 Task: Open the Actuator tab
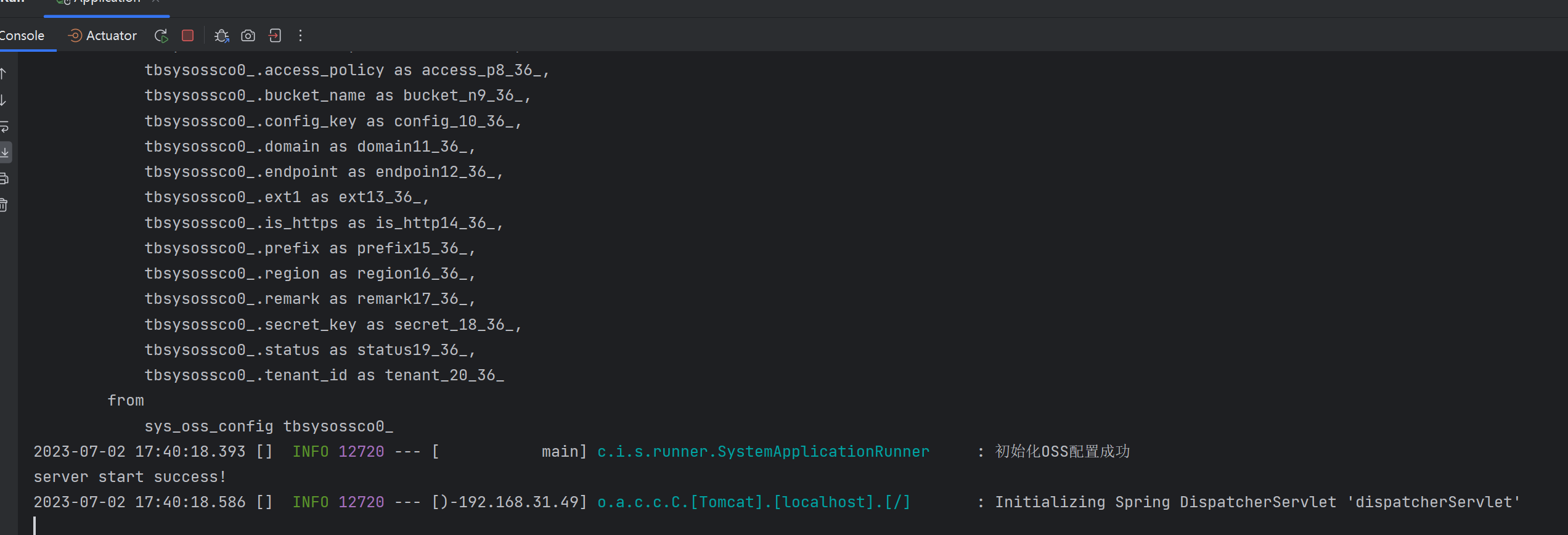102,36
